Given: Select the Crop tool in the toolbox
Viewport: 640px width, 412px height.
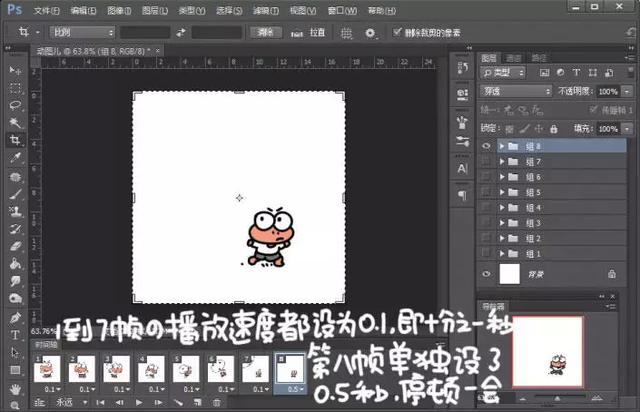Looking at the screenshot, I should coord(15,140).
